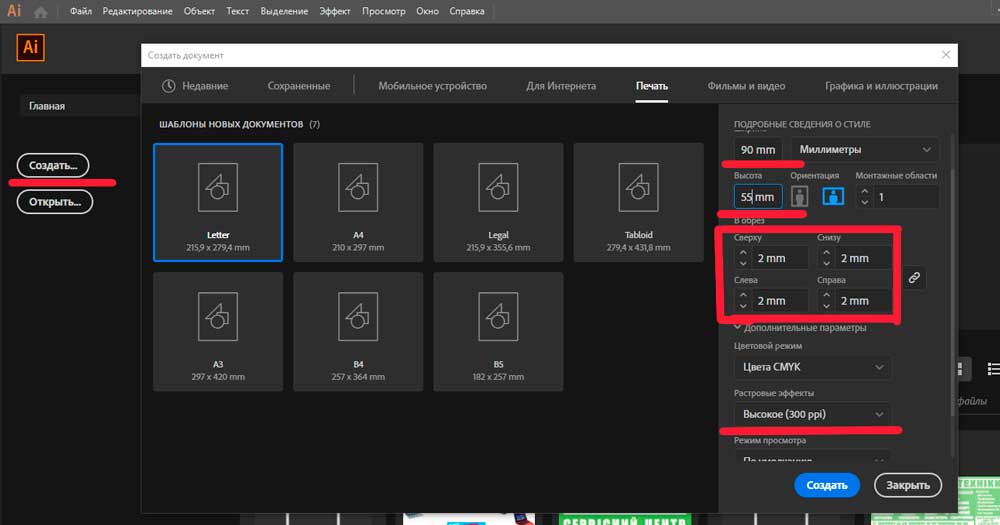1000x525 pixels.
Task: Open the Просмотр menu
Action: (x=383, y=11)
